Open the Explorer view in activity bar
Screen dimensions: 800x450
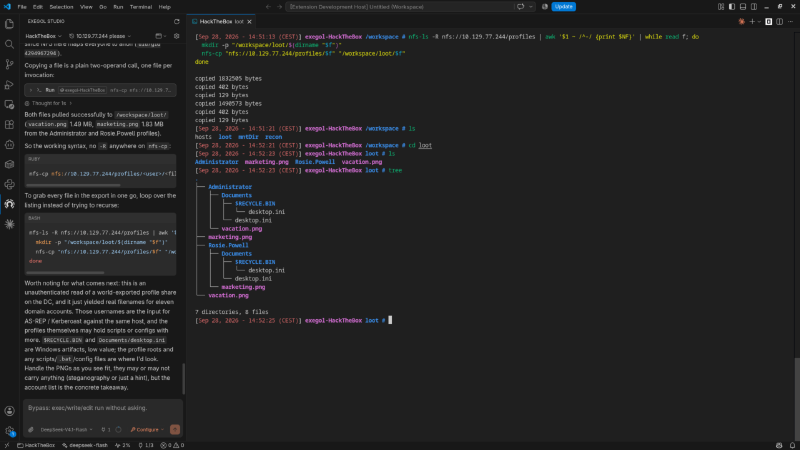click(9, 24)
